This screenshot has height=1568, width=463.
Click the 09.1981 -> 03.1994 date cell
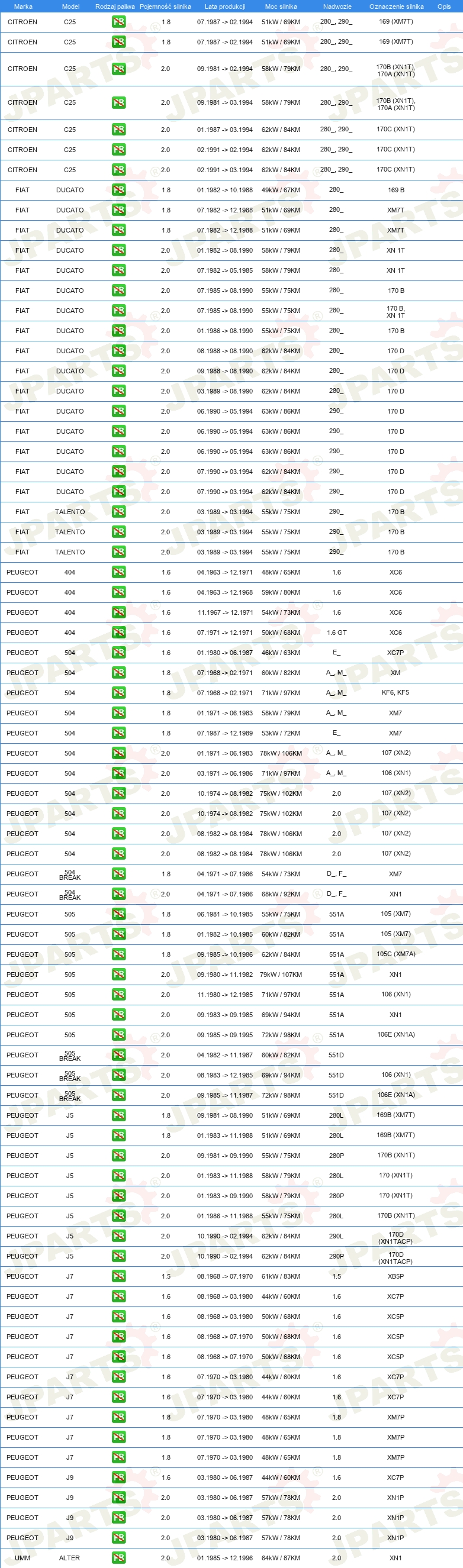(x=225, y=103)
